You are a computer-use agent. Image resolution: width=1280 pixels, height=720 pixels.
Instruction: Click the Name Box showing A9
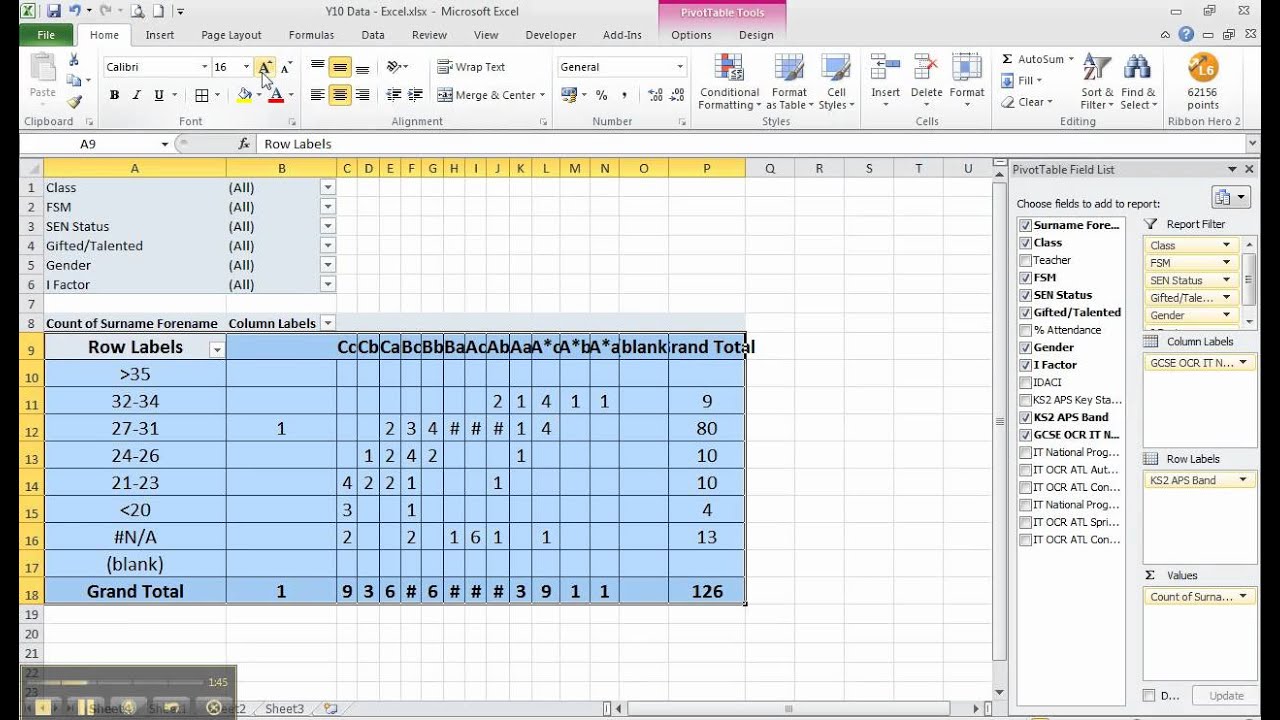coord(88,144)
